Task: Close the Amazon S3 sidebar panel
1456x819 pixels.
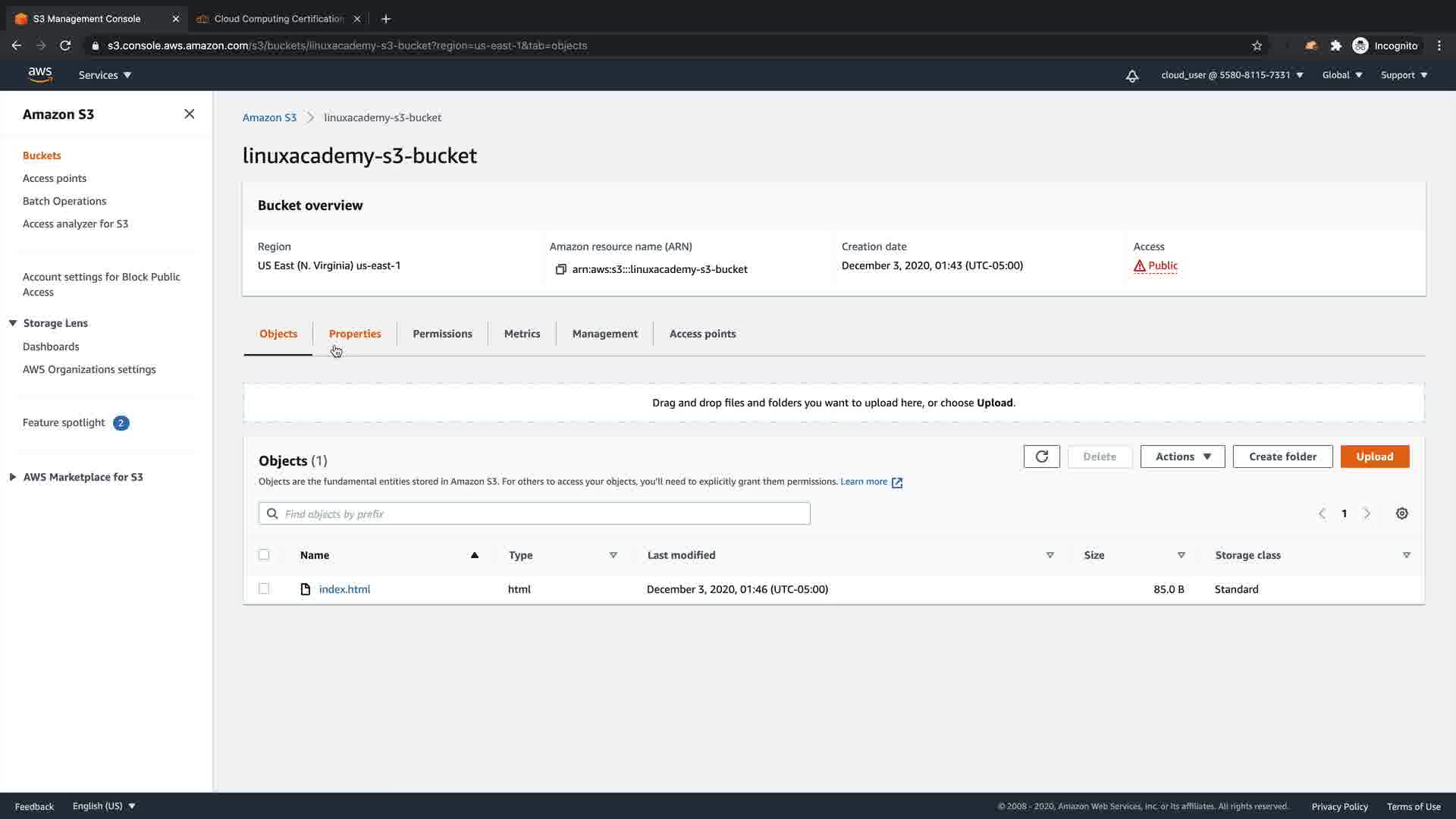Action: (189, 114)
